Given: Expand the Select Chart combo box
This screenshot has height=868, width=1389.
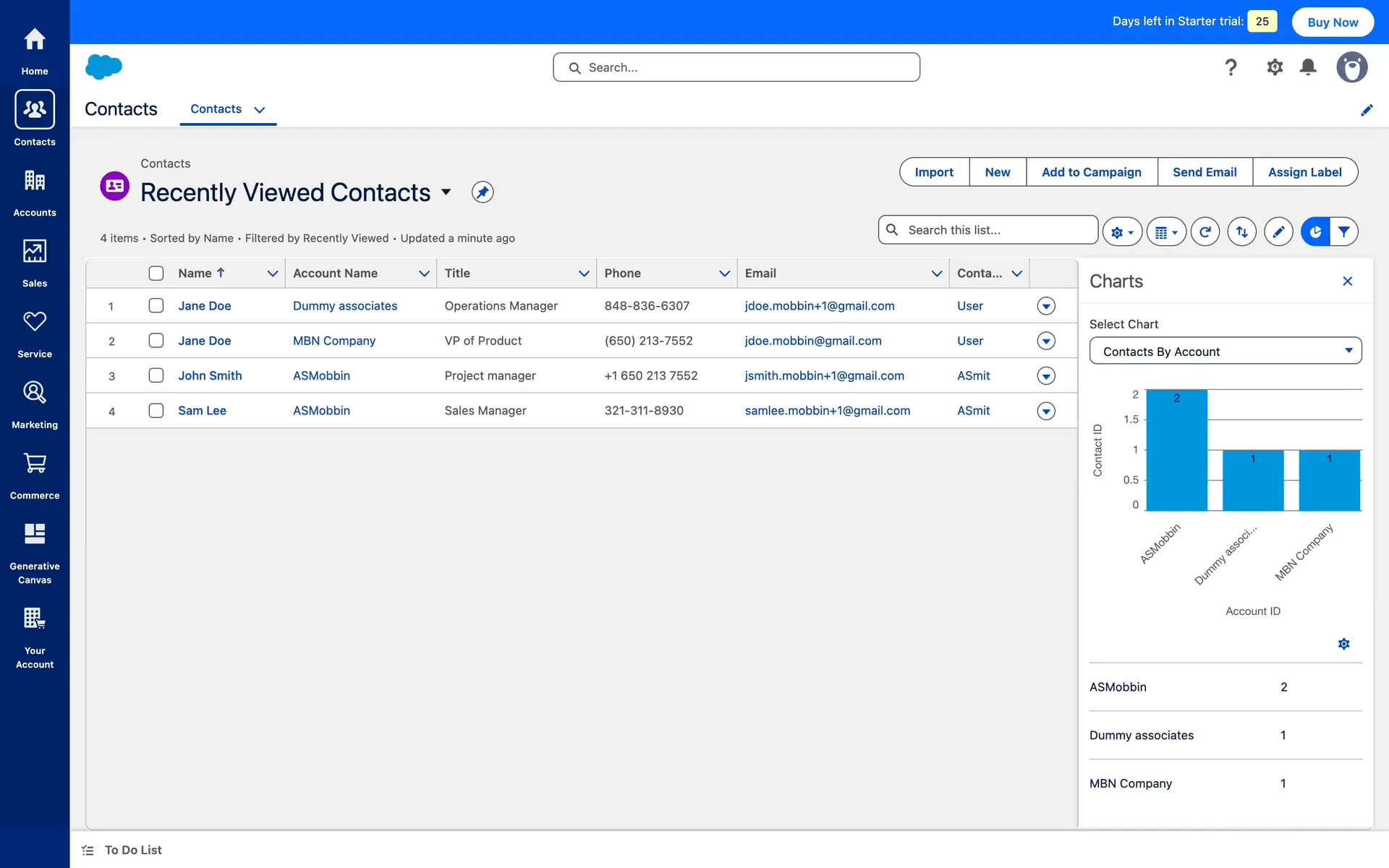Looking at the screenshot, I should point(1225,352).
